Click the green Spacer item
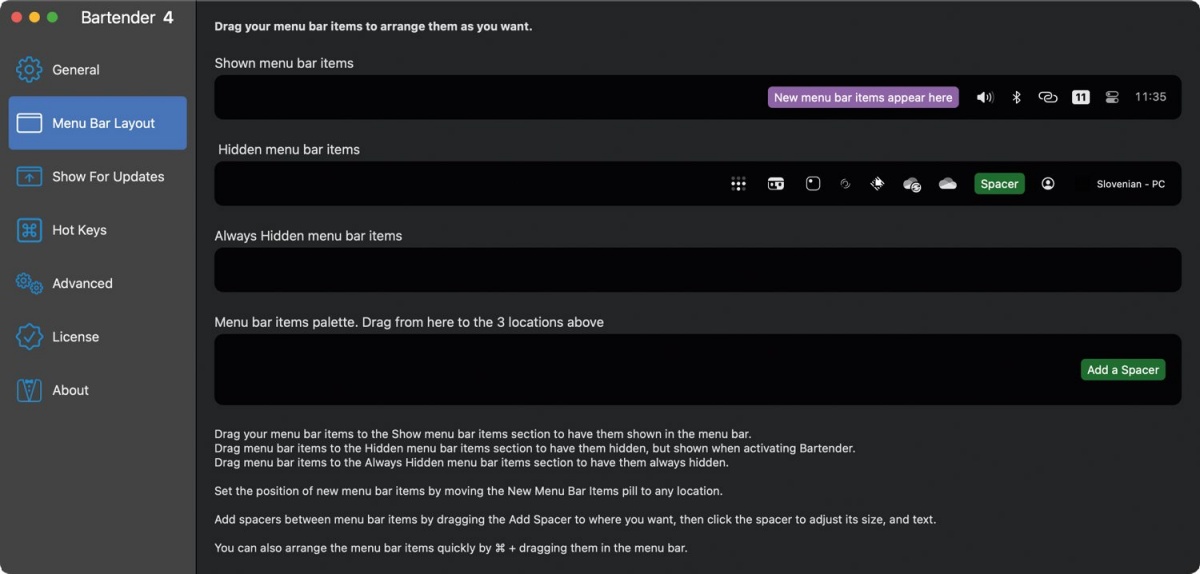1200x574 pixels. (x=999, y=184)
